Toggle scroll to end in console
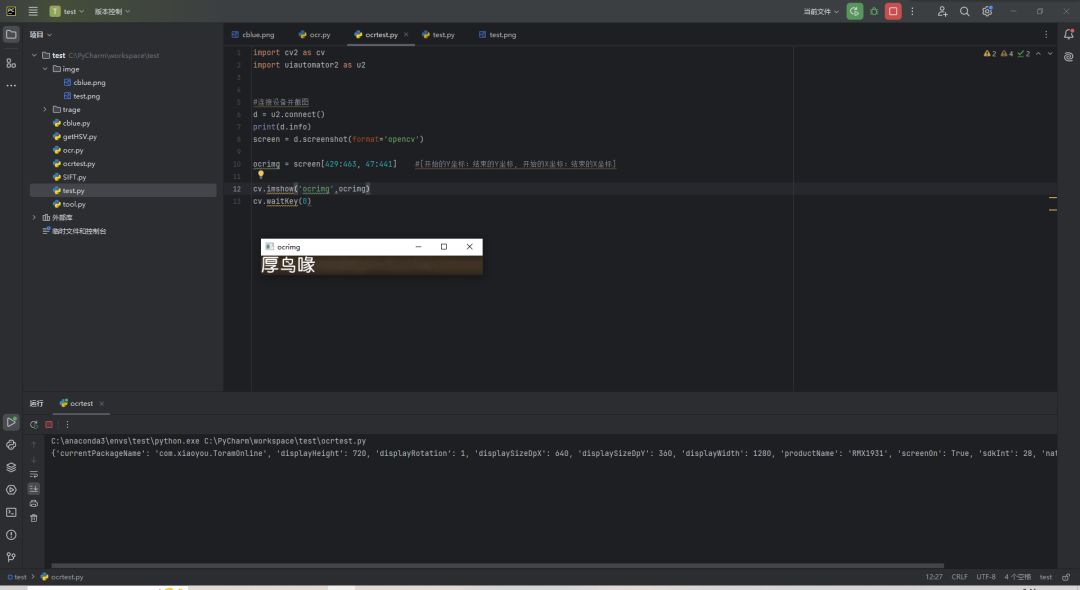Screen dimensions: 1080x590 [34, 488]
